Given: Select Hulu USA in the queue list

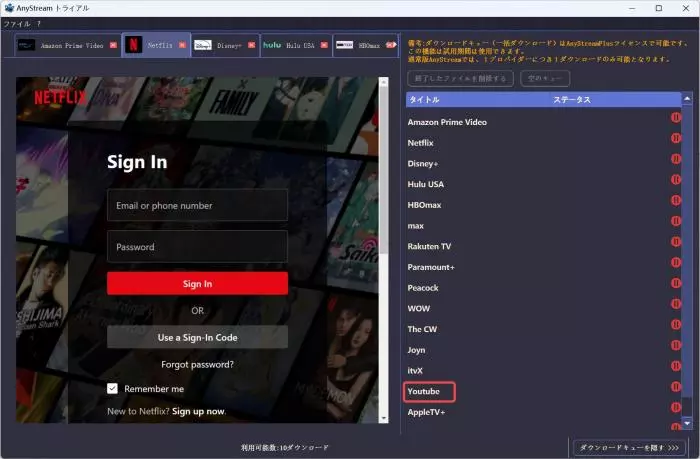Looking at the screenshot, I should coord(425,184).
